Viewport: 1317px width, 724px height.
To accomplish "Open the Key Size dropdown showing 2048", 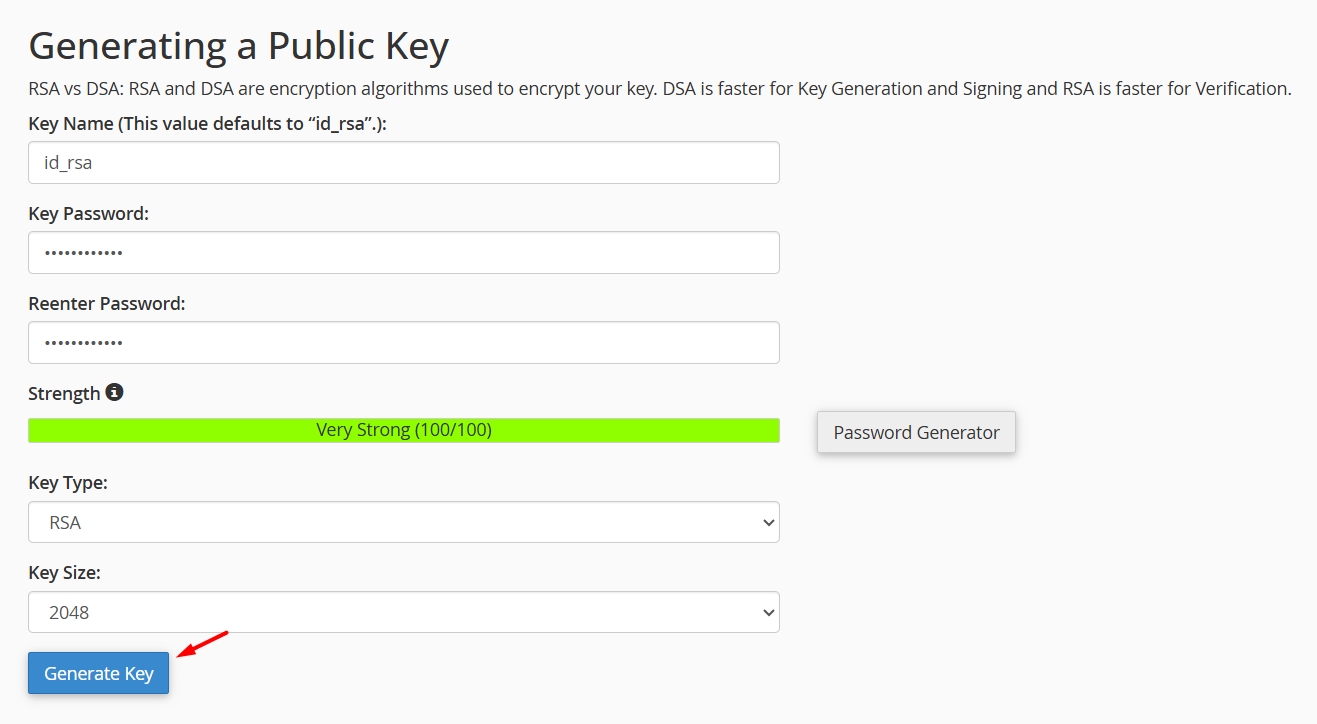I will (x=403, y=612).
